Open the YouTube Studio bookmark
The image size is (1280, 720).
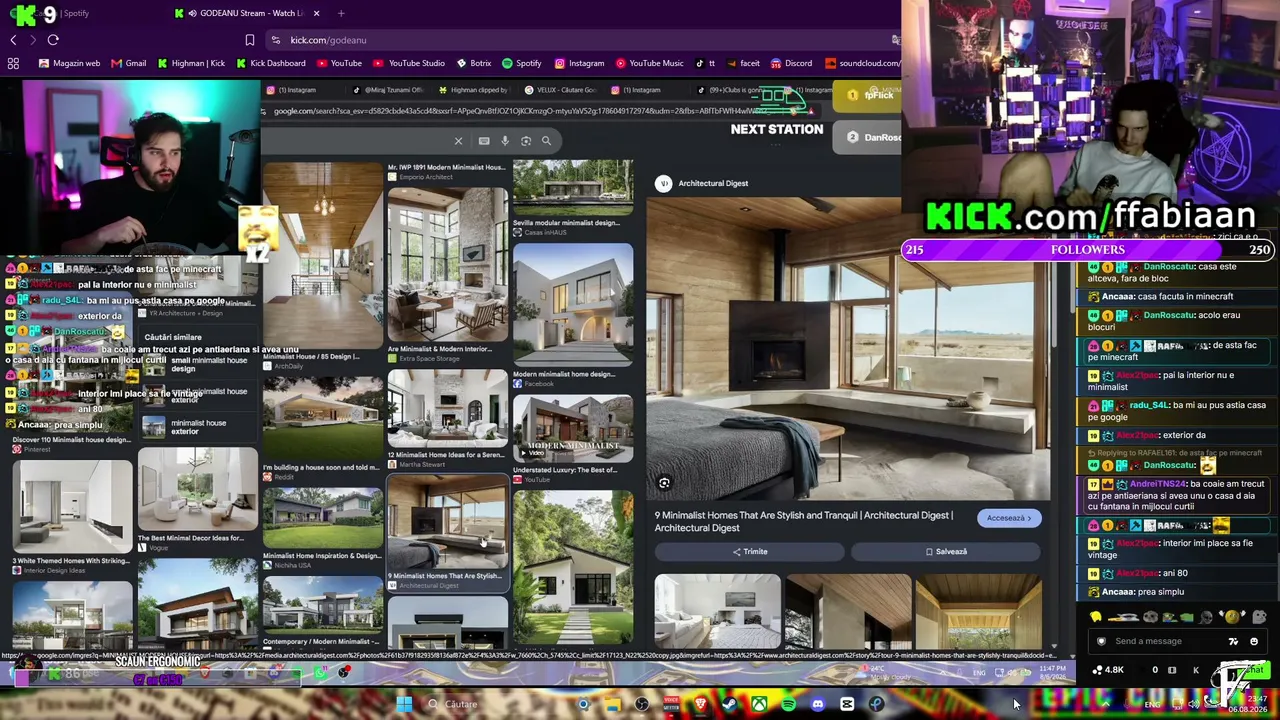[x=409, y=63]
